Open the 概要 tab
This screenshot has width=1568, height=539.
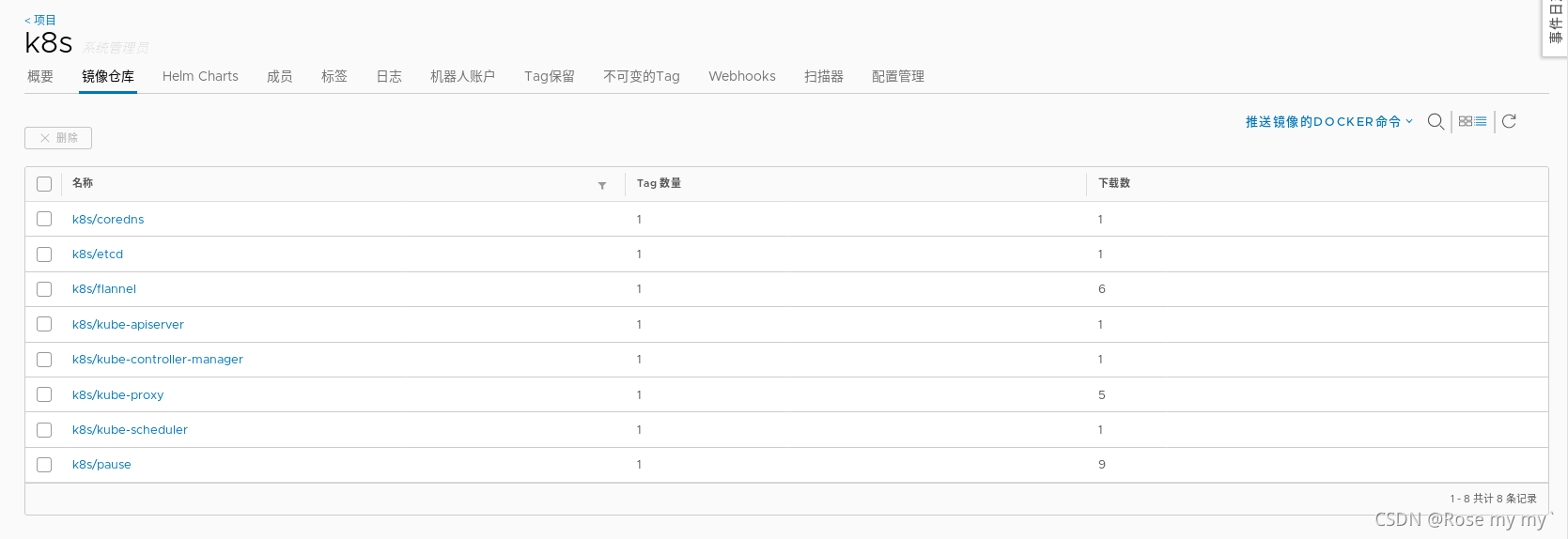click(x=40, y=76)
